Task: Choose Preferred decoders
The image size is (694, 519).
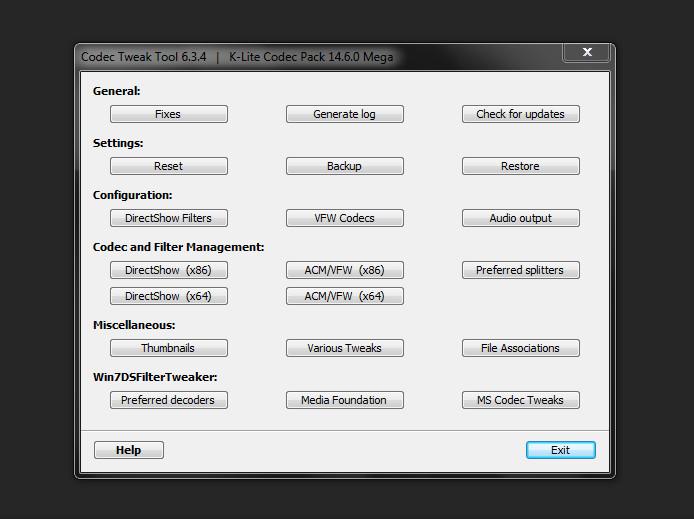Action: coord(168,400)
